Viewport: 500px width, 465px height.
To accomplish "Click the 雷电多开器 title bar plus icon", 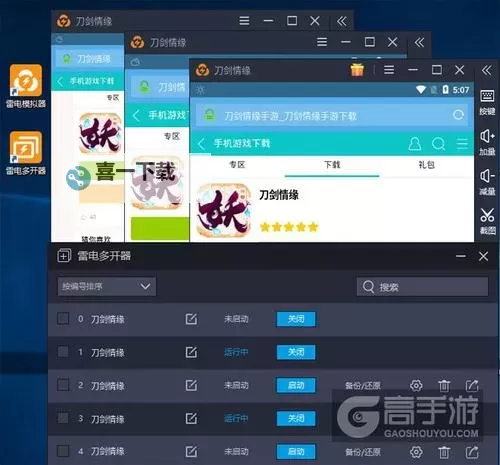I will click(x=64, y=256).
